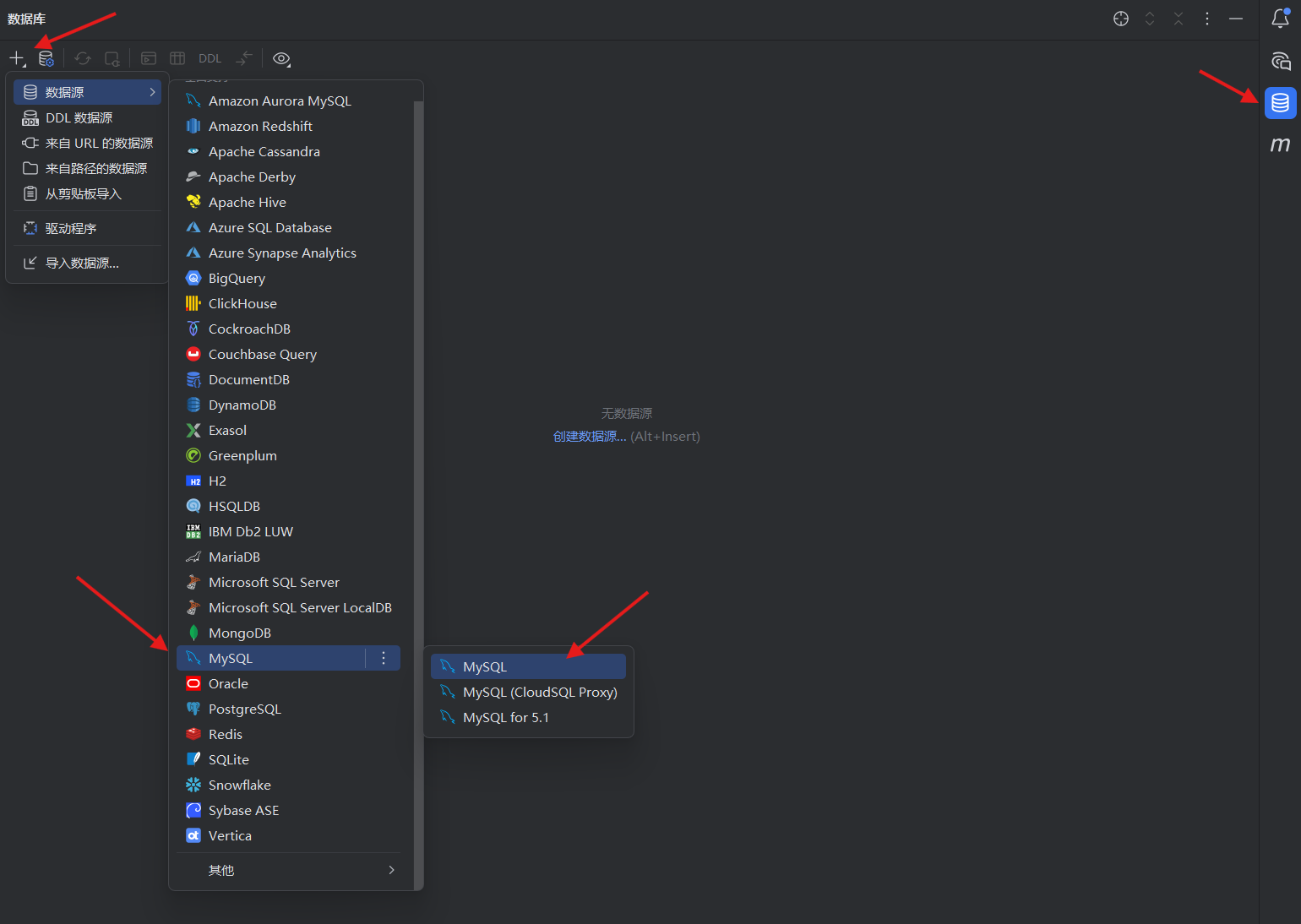Choose Exasol from the list
Image resolution: width=1301 pixels, height=924 pixels.
(288, 430)
